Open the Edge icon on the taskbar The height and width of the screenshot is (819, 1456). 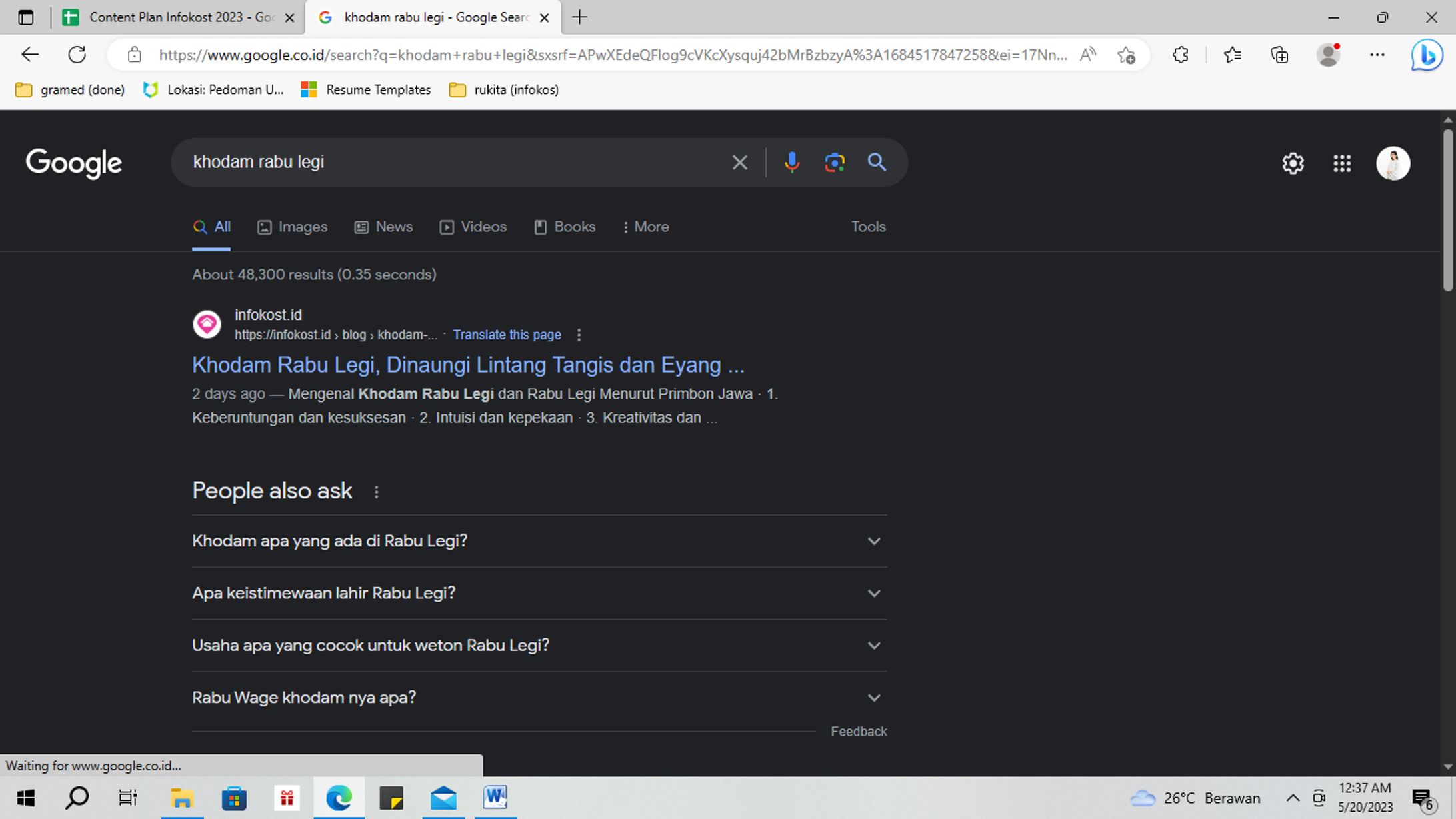(340, 798)
